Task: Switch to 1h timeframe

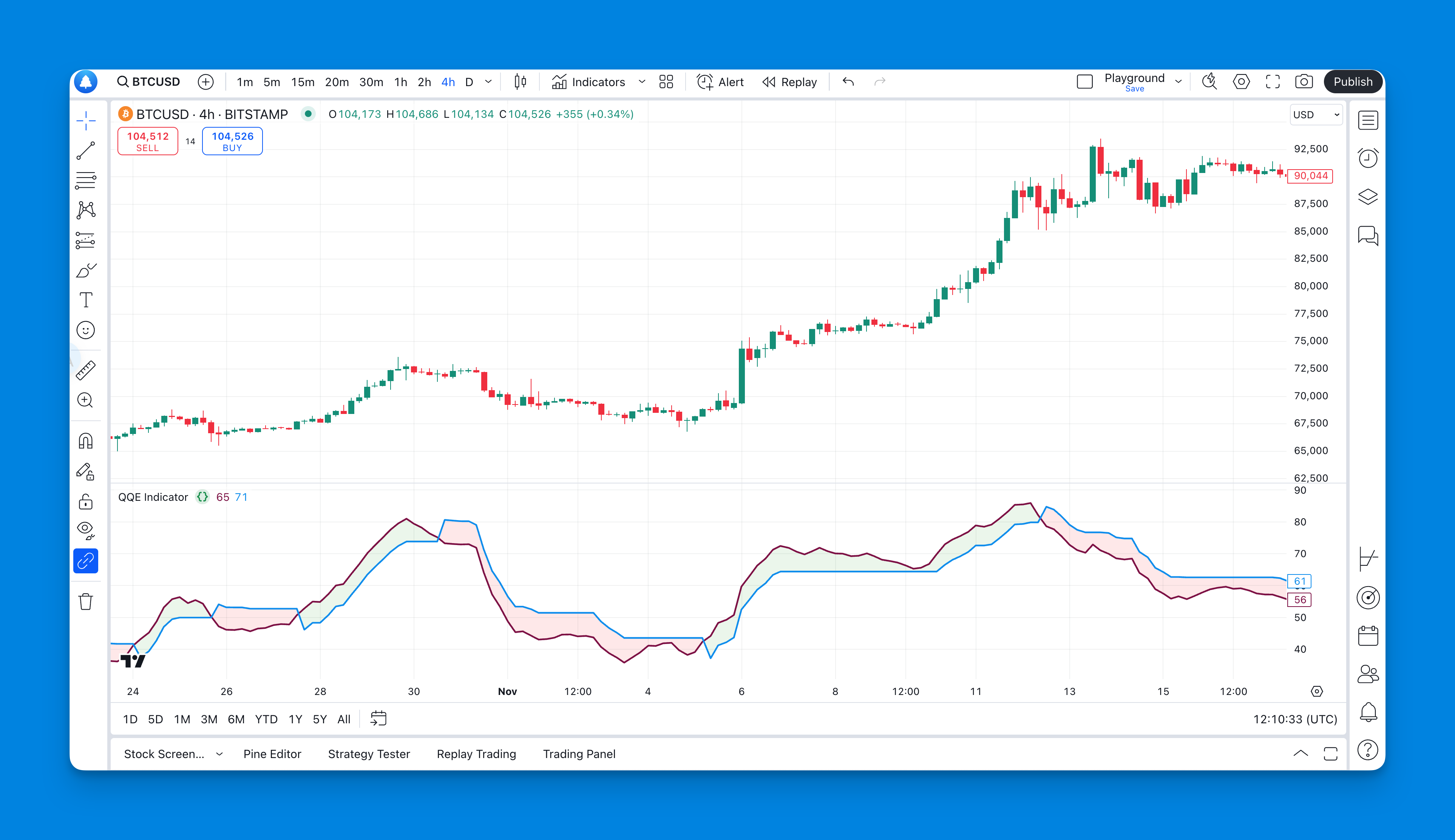Action: click(x=401, y=82)
